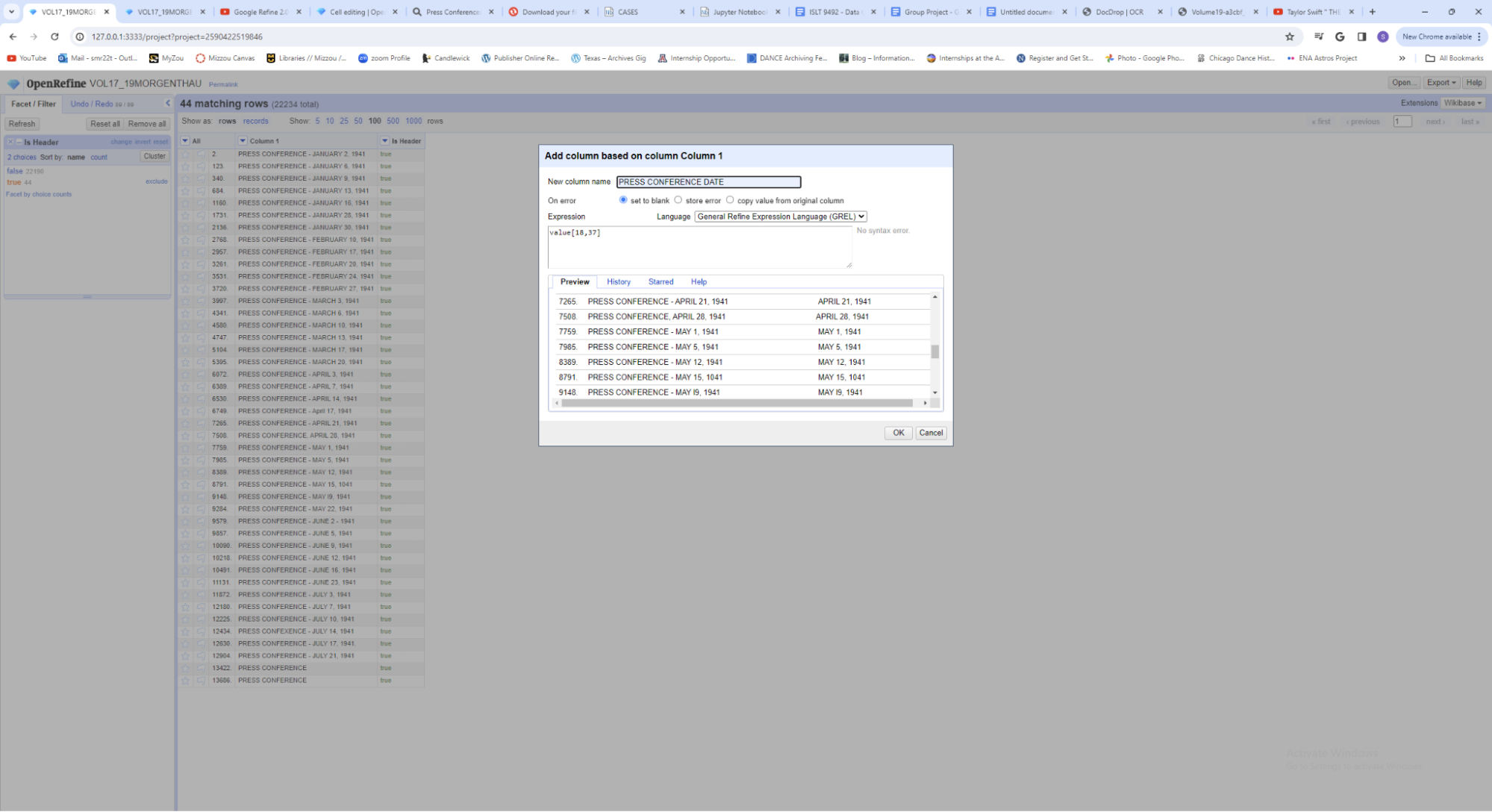Click Facet by choice counts link
This screenshot has width=1492, height=812.
39,194
